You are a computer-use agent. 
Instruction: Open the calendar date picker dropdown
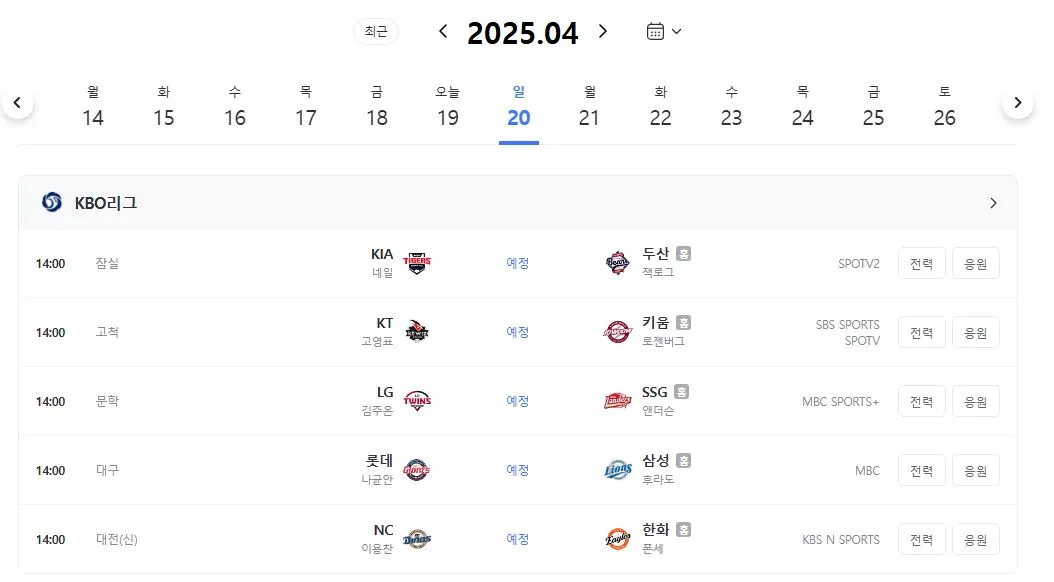coord(663,32)
